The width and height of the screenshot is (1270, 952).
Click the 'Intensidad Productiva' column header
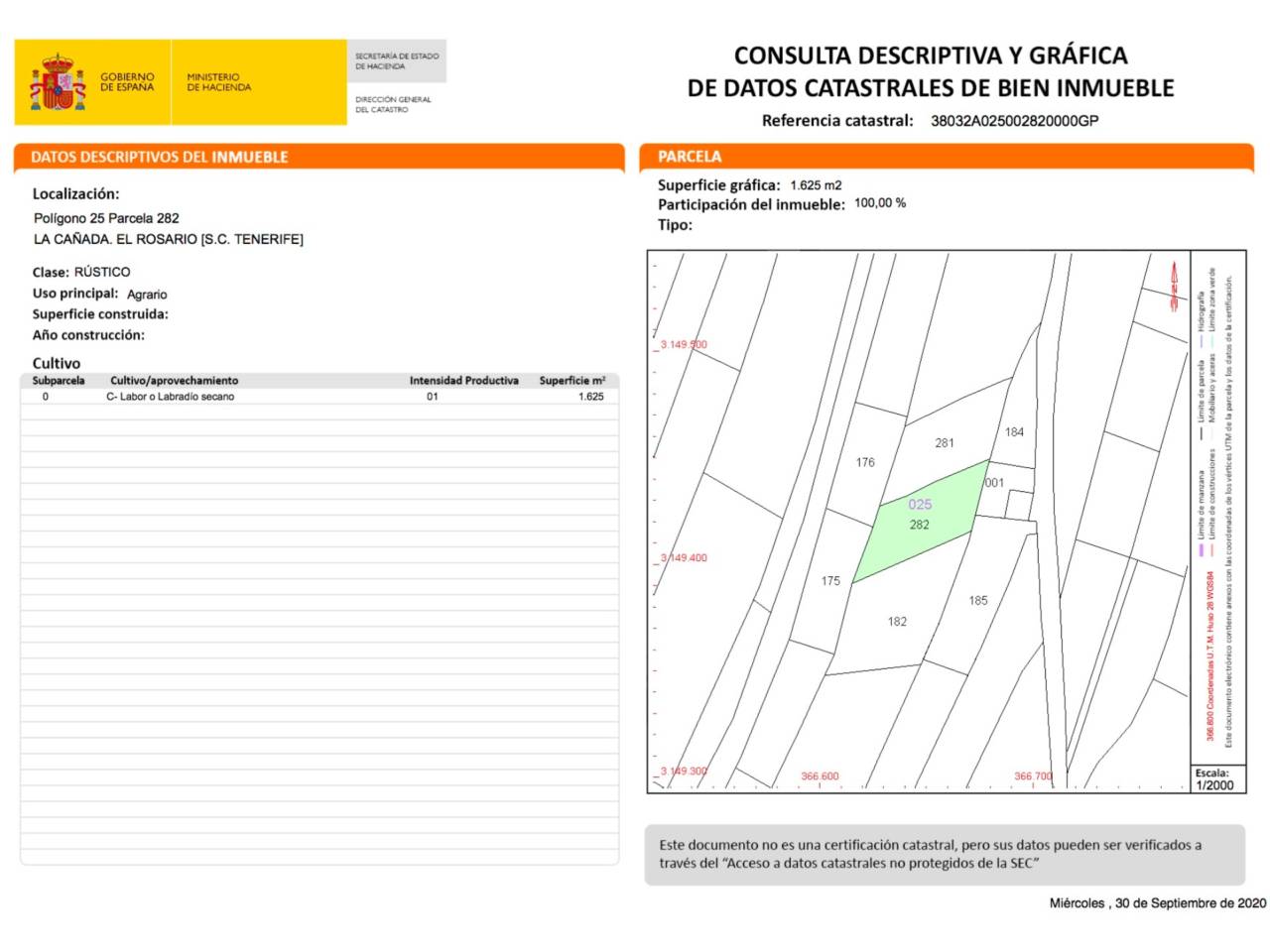pyautogui.click(x=464, y=381)
